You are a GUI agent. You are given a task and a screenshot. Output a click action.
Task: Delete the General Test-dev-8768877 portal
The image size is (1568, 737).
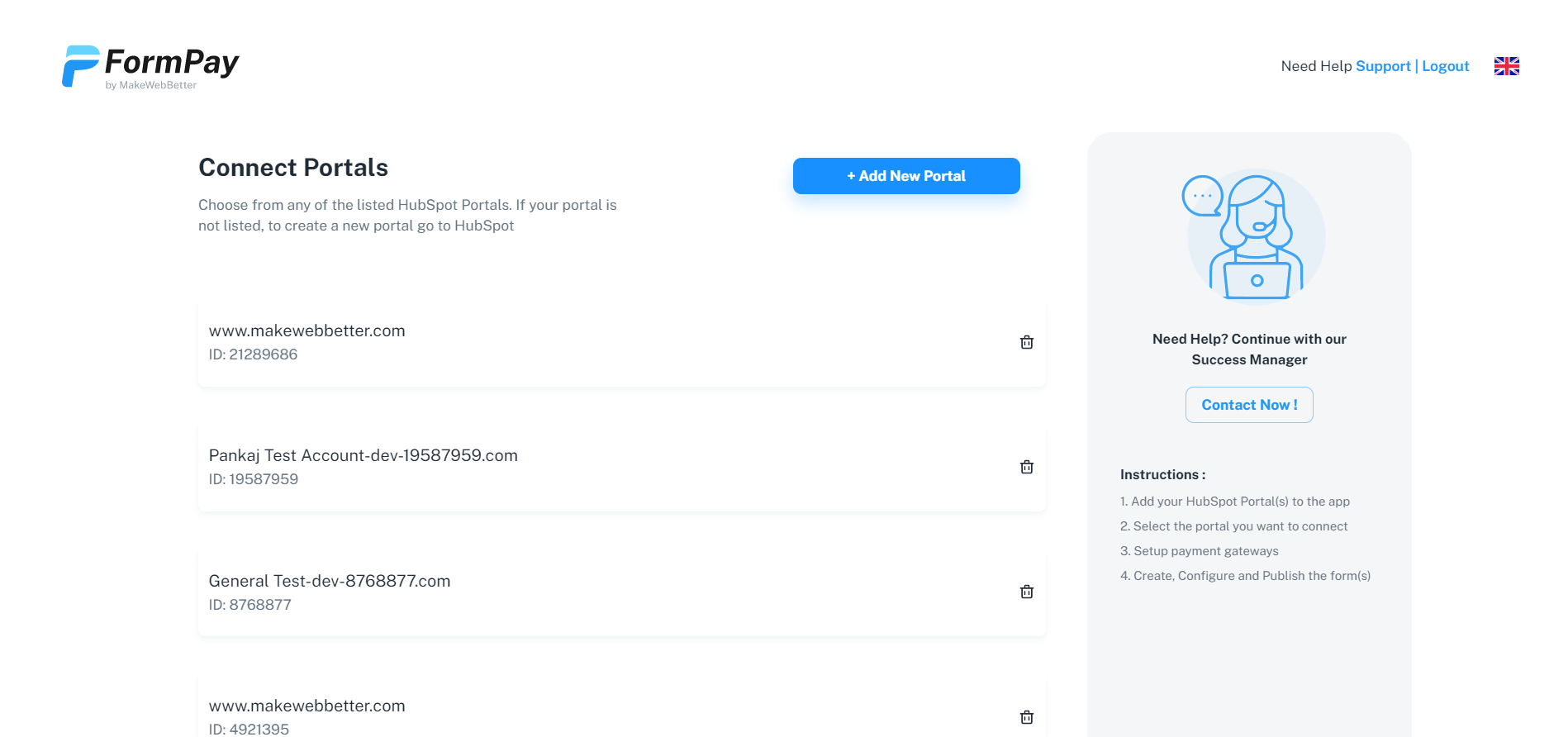click(x=1027, y=592)
